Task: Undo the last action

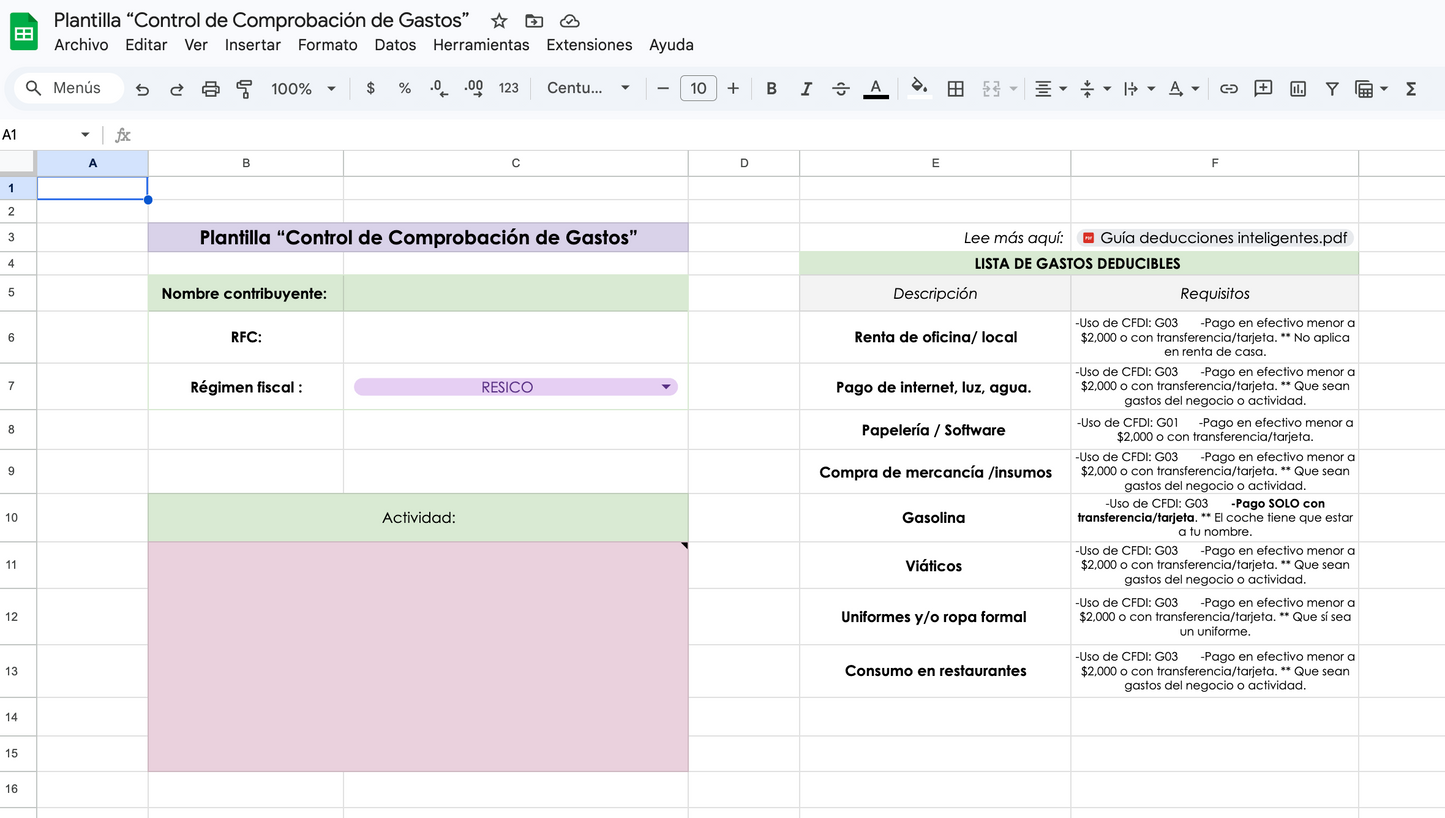Action: (142, 89)
